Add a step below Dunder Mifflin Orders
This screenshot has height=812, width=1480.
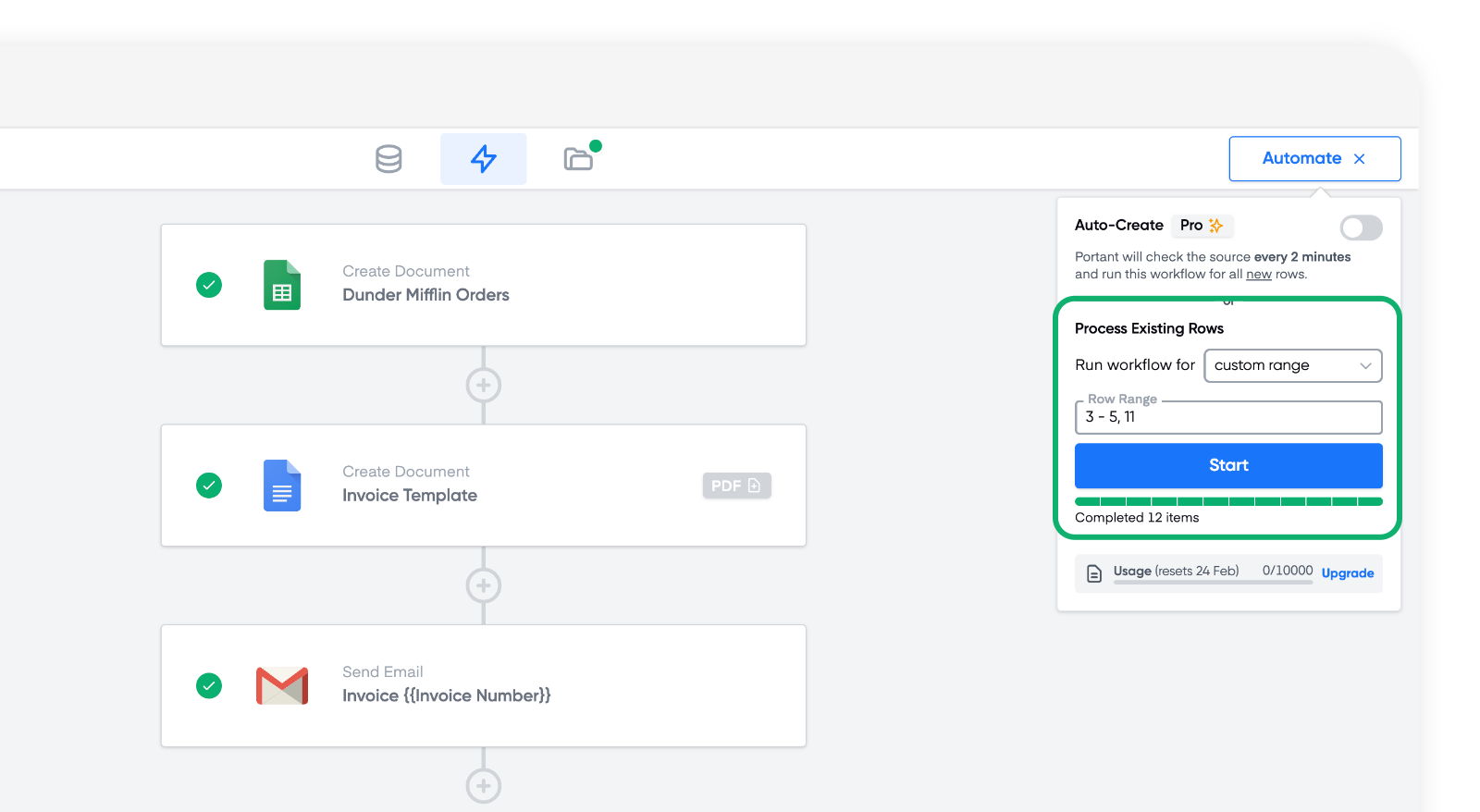click(x=483, y=385)
